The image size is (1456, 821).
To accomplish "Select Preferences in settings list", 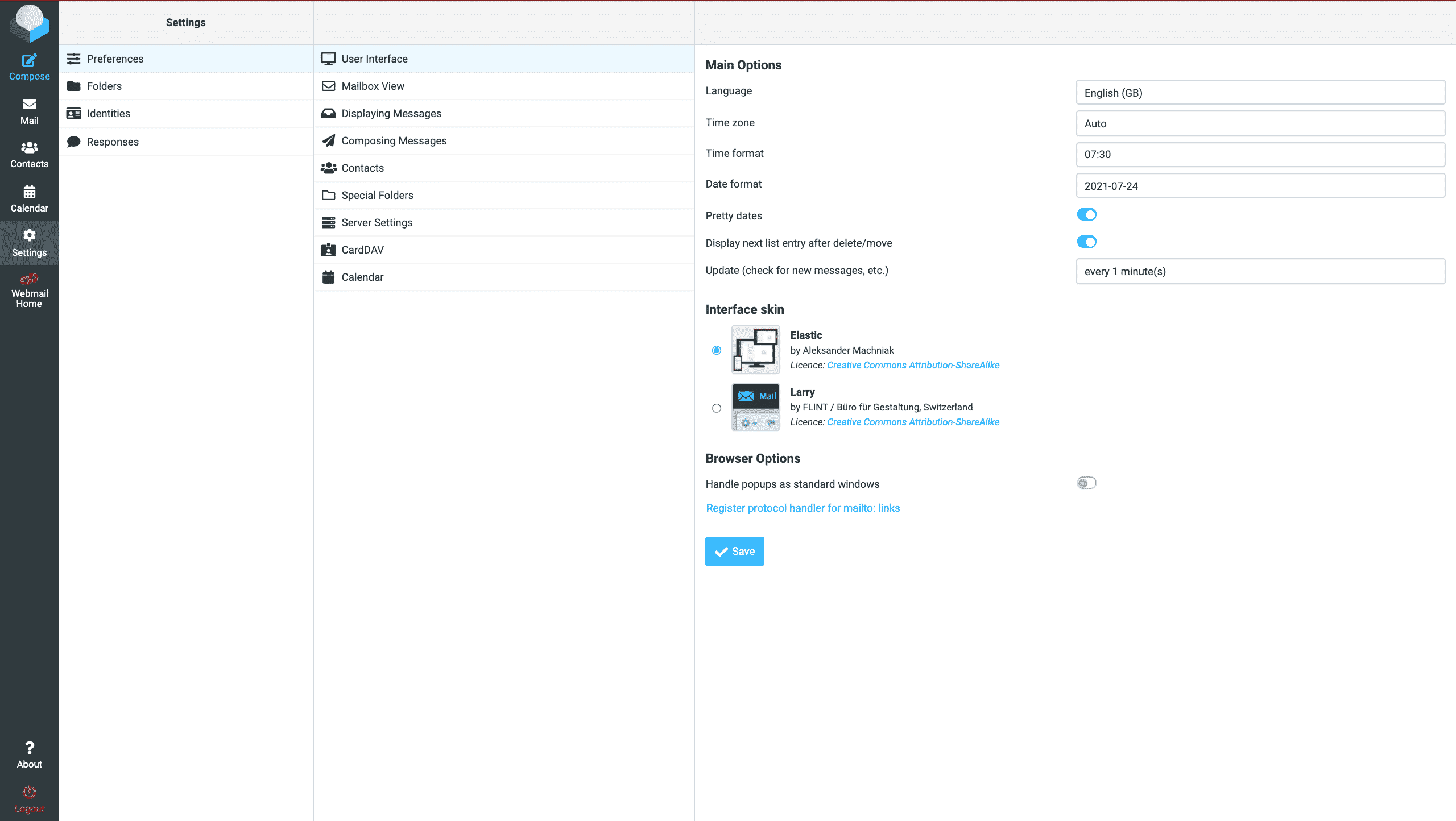I will [186, 59].
